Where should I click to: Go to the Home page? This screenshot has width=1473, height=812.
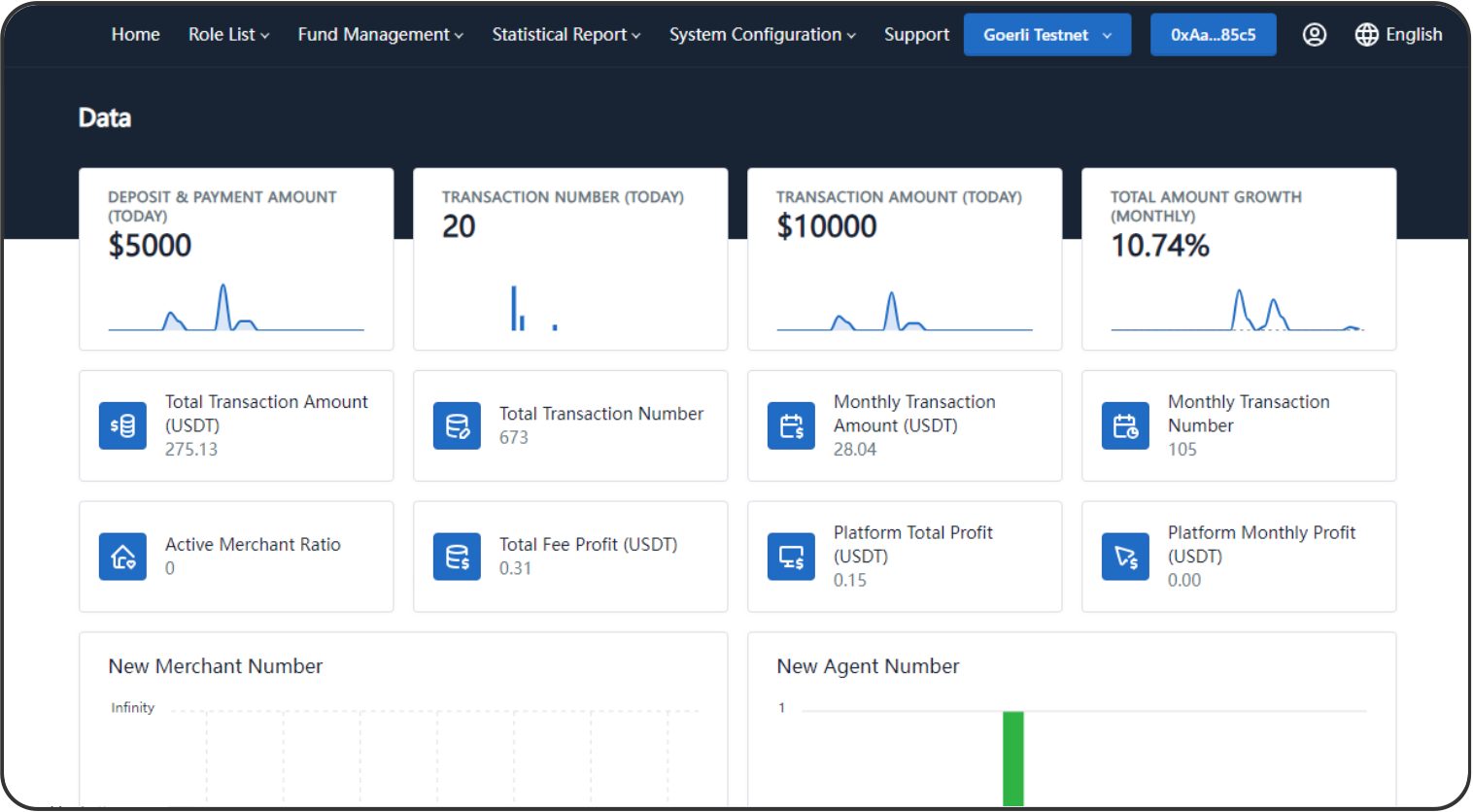pos(135,35)
